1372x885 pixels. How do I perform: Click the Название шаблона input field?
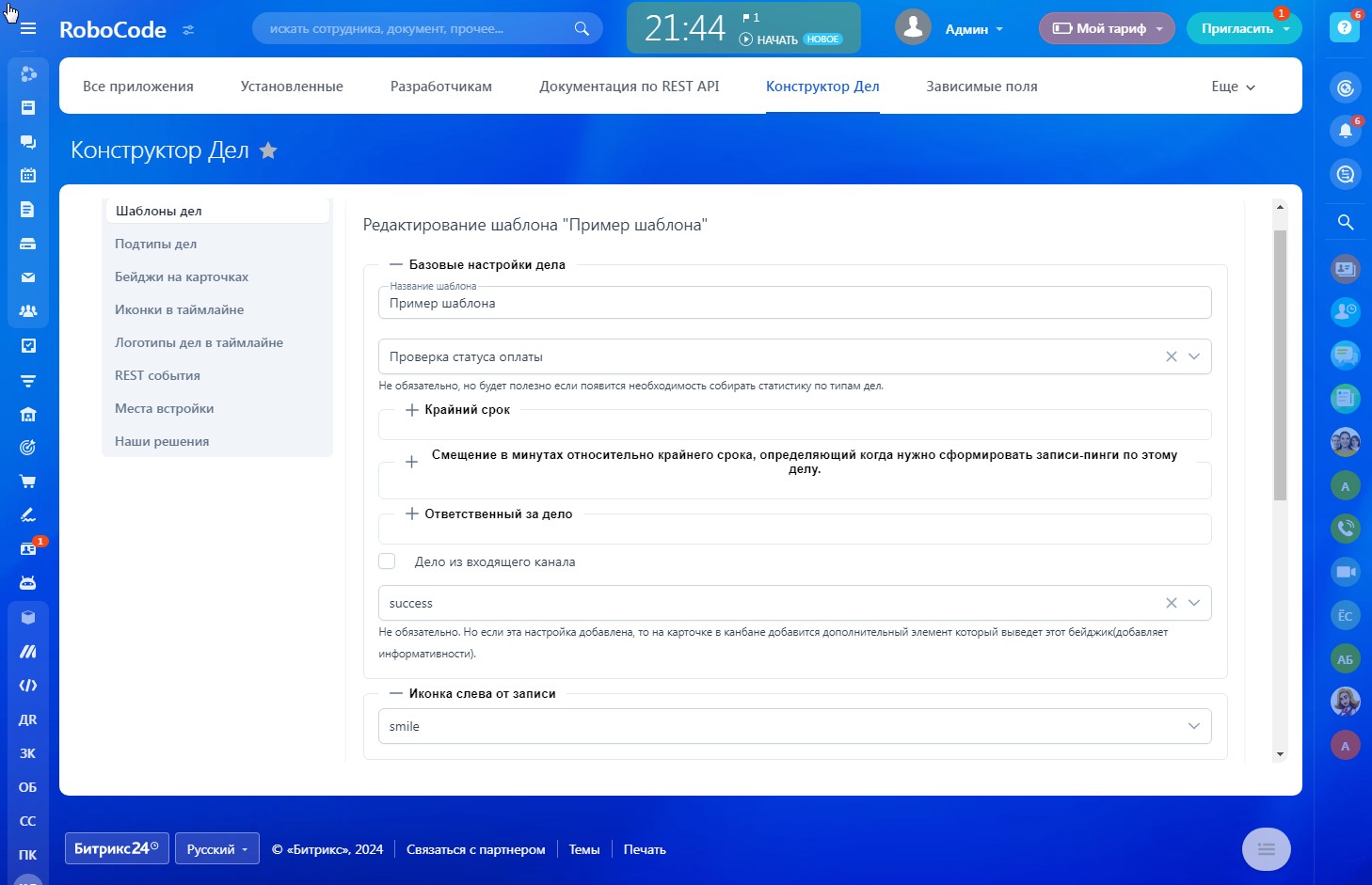(793, 304)
